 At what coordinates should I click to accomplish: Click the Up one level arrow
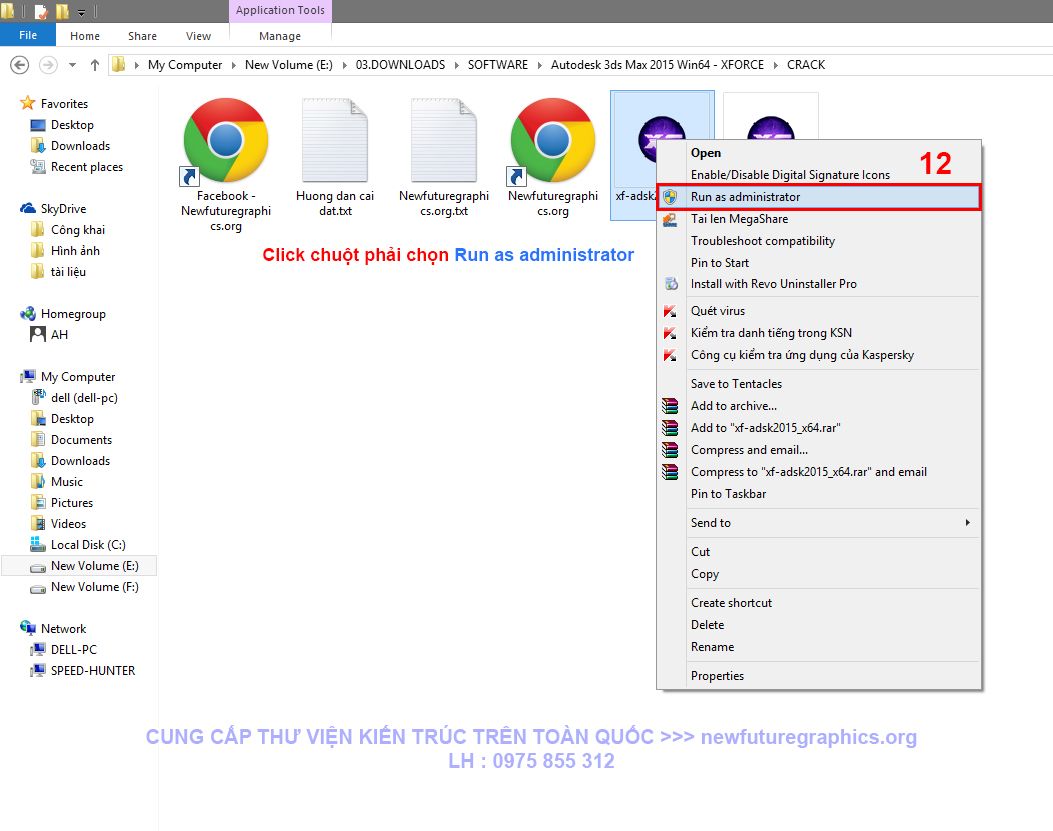(x=95, y=65)
